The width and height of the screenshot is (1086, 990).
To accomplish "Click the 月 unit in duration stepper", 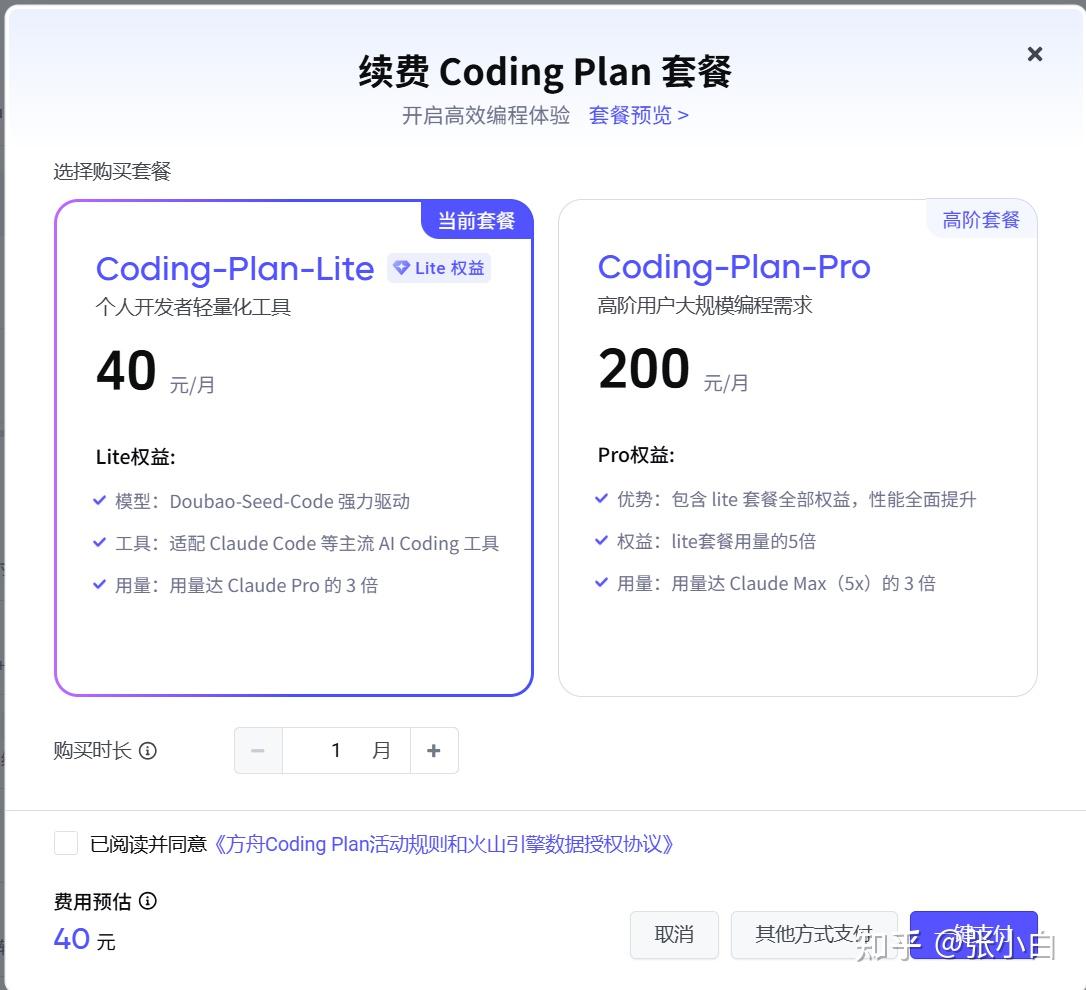I will coord(381,750).
